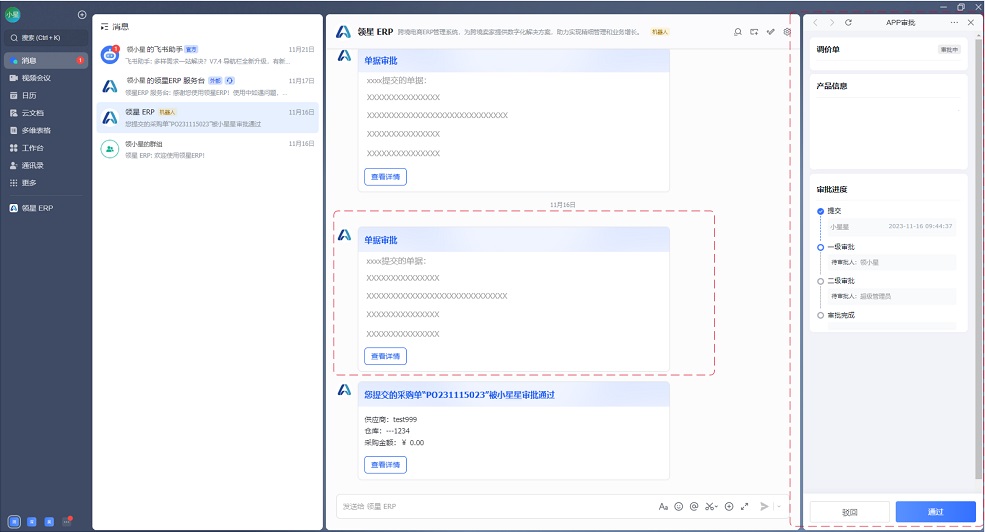Viewport: 985px width, 532px height.
Task: Open 通讯录 contacts in the sidebar
Action: [x=45, y=166]
